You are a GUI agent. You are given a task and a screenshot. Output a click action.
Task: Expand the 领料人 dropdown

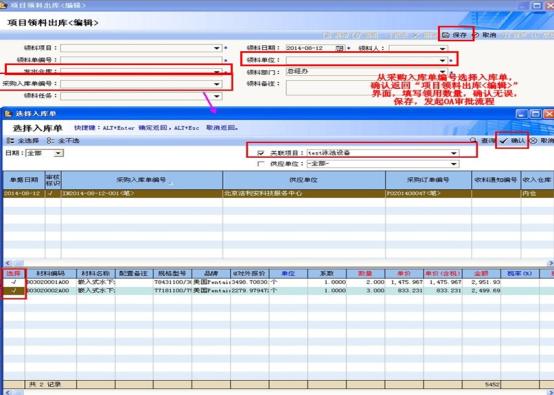(442, 48)
